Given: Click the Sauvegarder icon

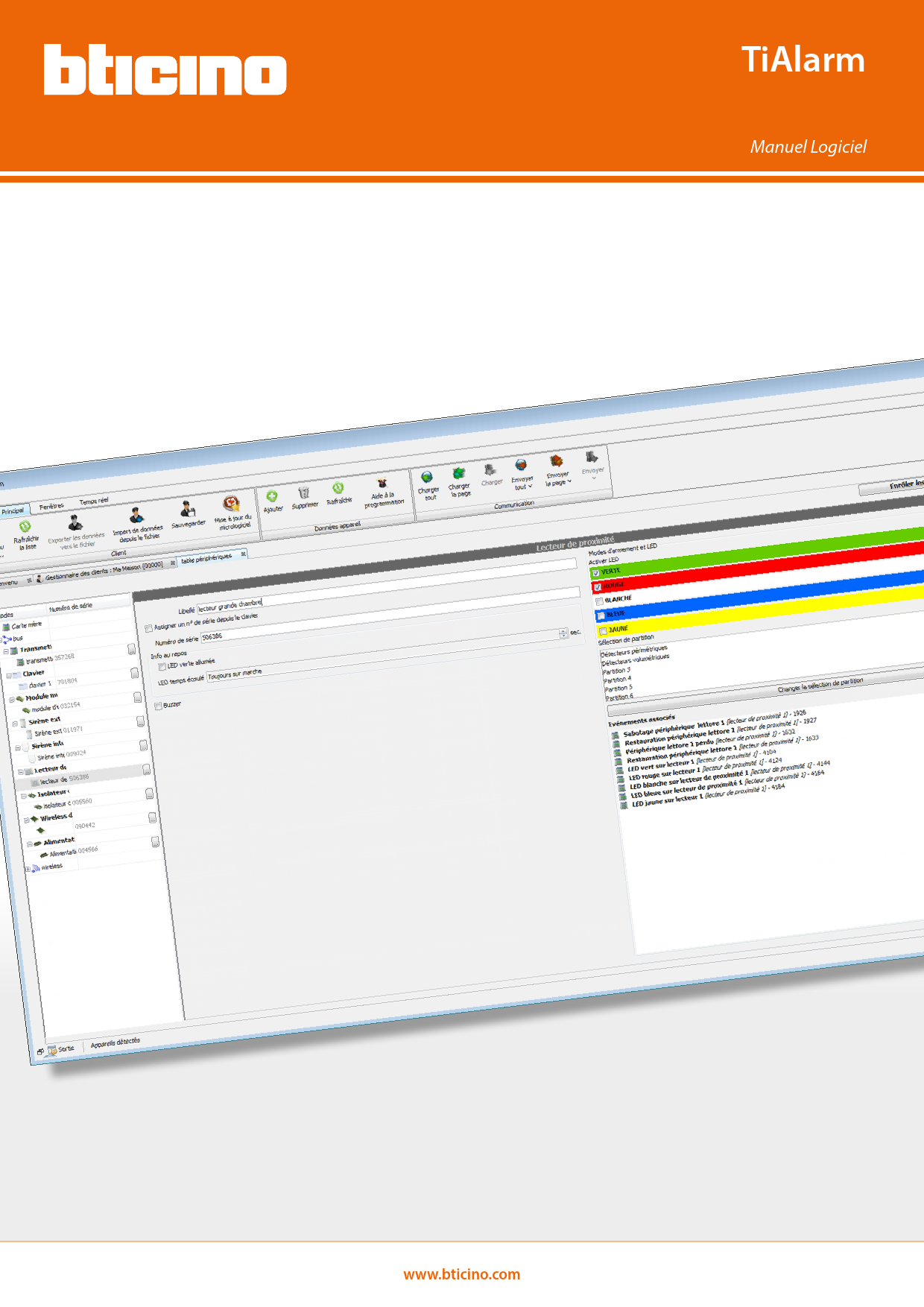Looking at the screenshot, I should 187,509.
